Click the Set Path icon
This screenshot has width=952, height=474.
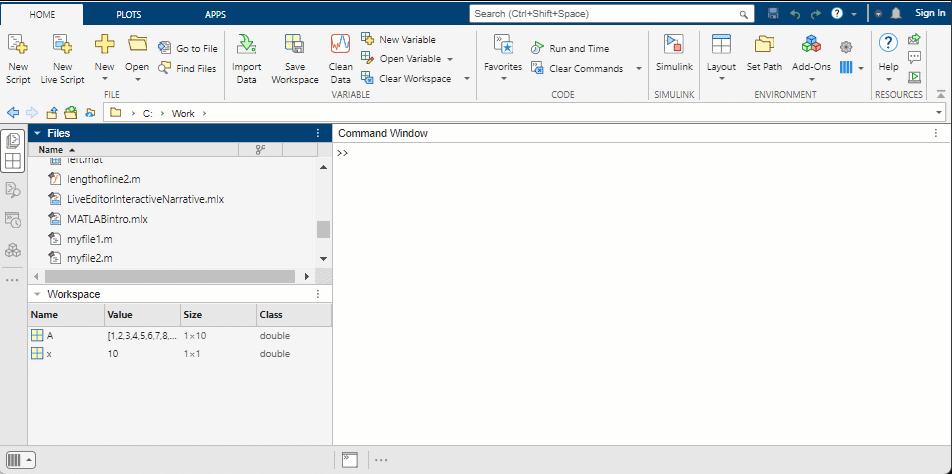click(764, 45)
